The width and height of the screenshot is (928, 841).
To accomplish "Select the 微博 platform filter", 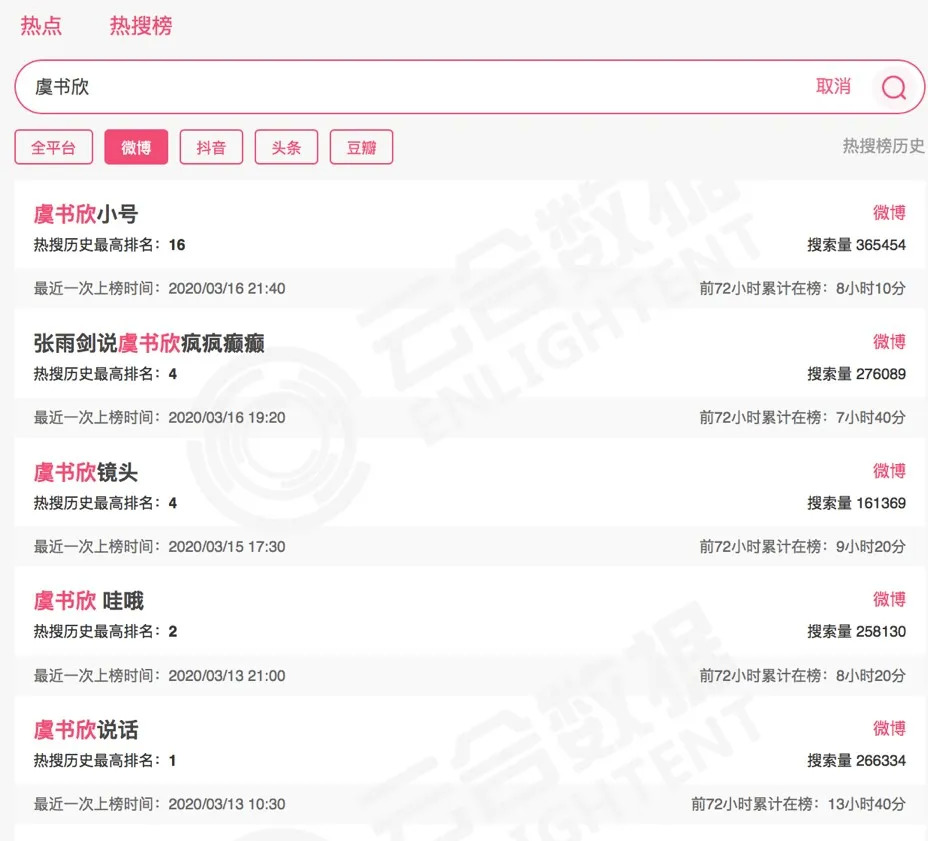I will 136,147.
